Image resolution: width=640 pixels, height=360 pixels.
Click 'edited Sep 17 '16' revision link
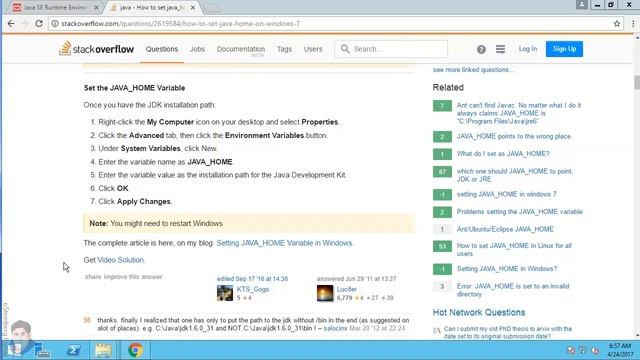(x=252, y=279)
